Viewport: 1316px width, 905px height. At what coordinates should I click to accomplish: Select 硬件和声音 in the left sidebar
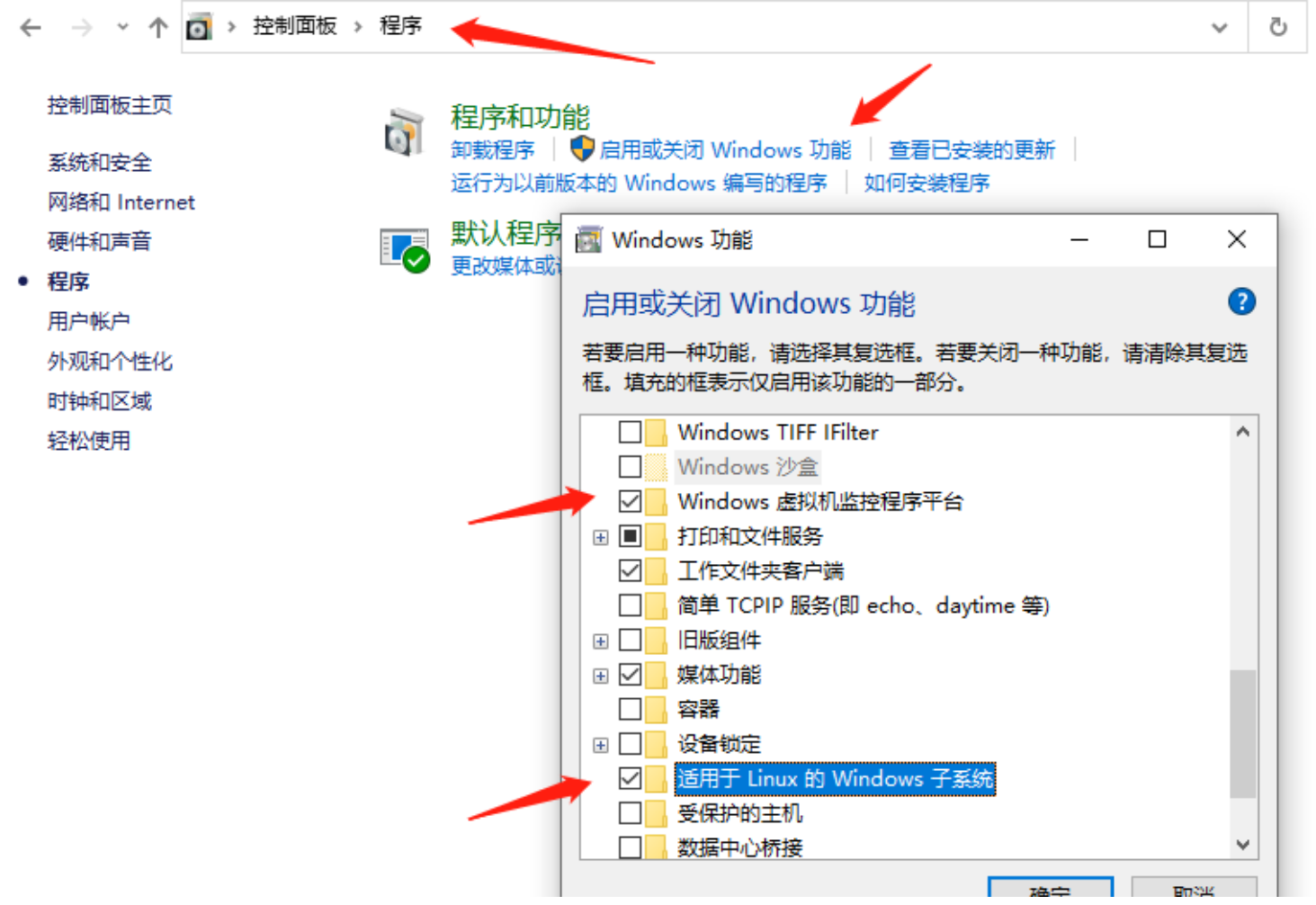coord(100,242)
